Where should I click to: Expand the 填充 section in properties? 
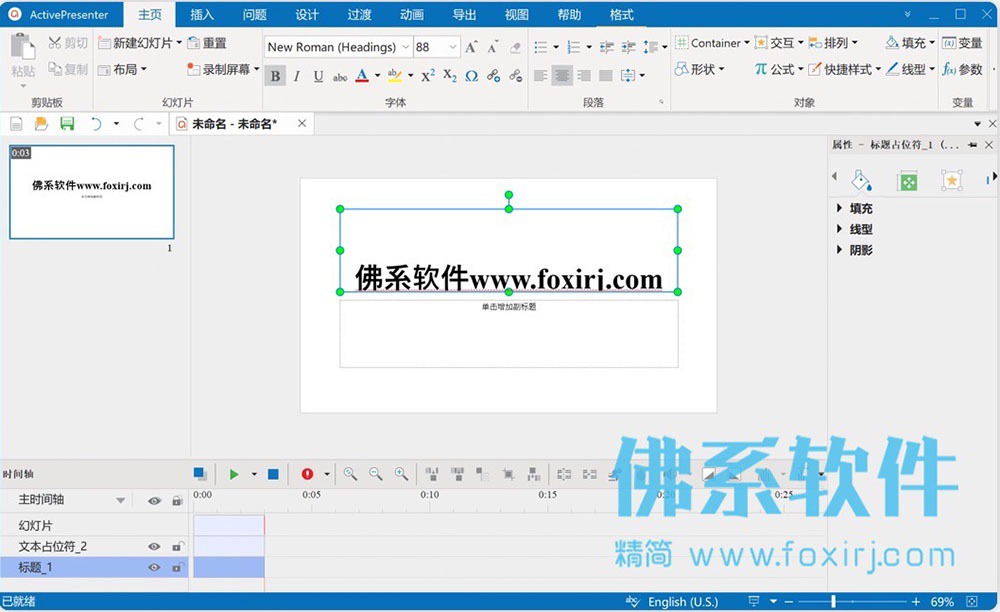click(854, 208)
